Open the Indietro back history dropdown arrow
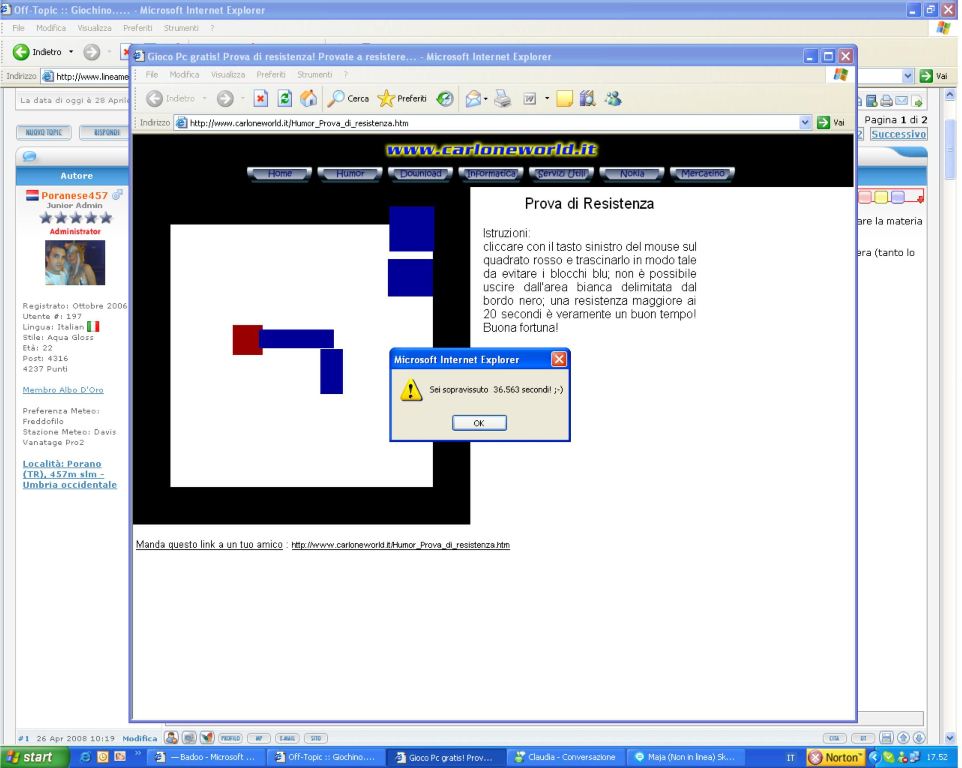This screenshot has height=768, width=962. point(204,99)
